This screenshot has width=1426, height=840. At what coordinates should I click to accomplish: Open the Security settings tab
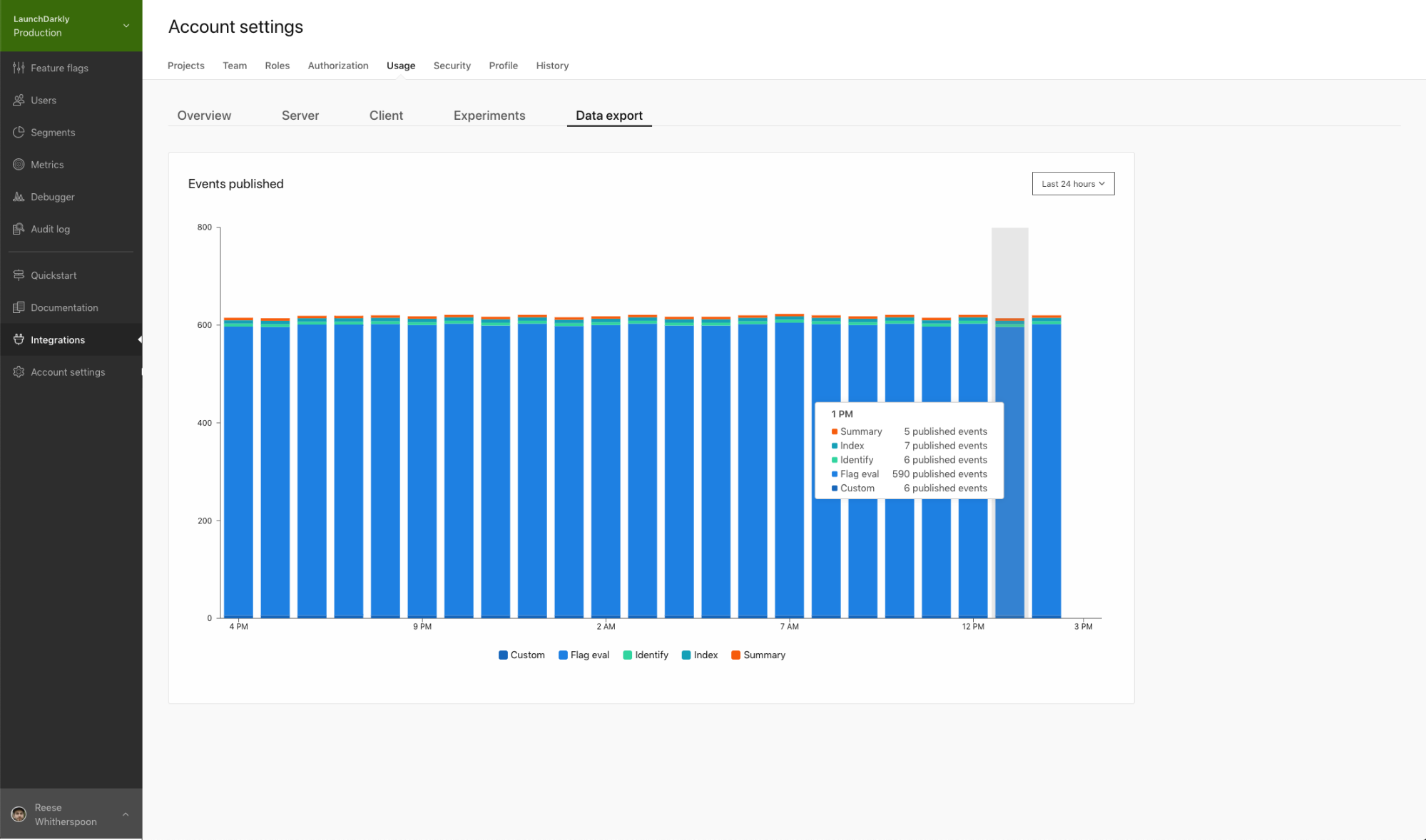pyautogui.click(x=452, y=65)
